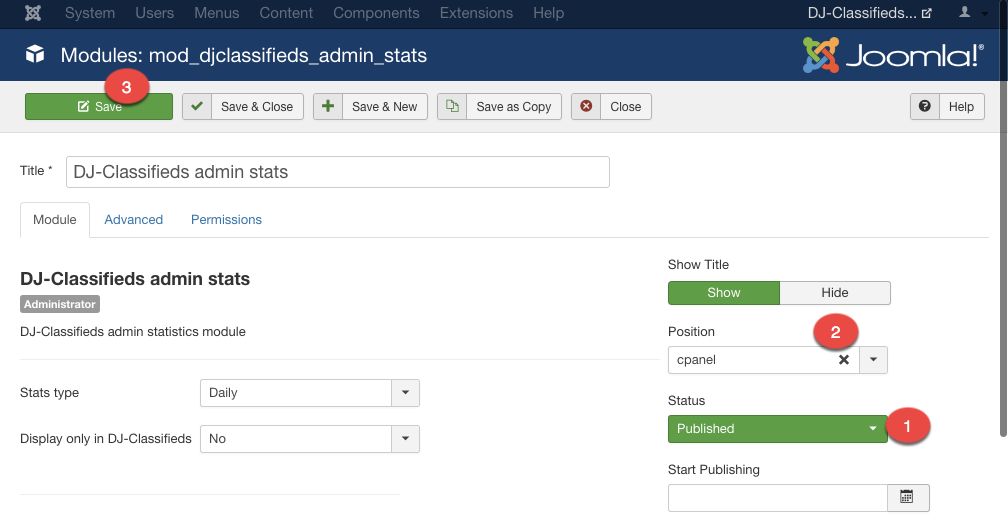Click the 'DJ-Classifieds admin stats' heading

[135, 279]
